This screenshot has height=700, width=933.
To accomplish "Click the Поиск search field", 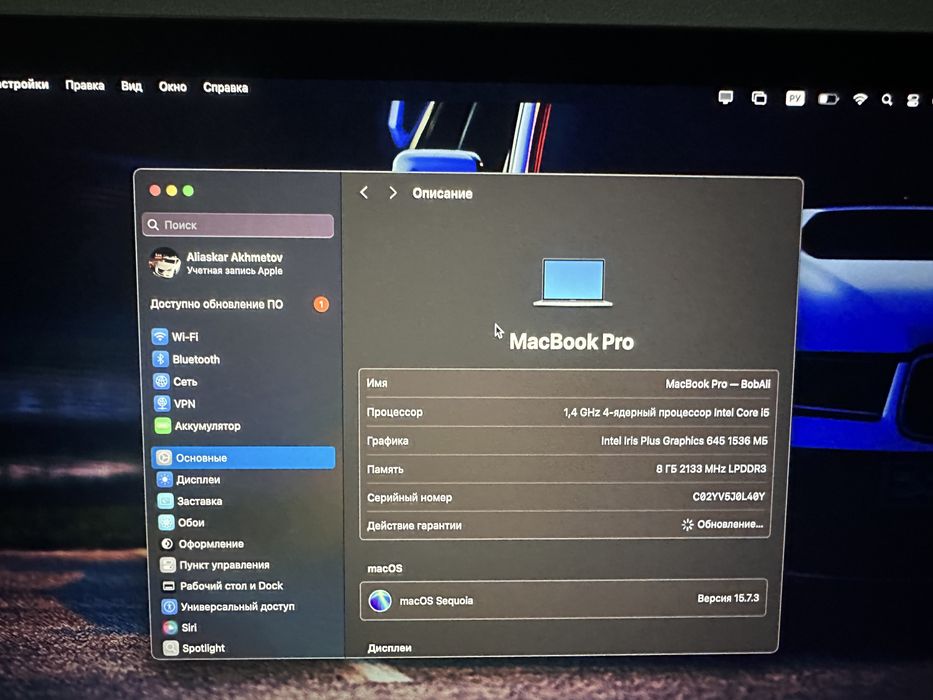I will [238, 225].
